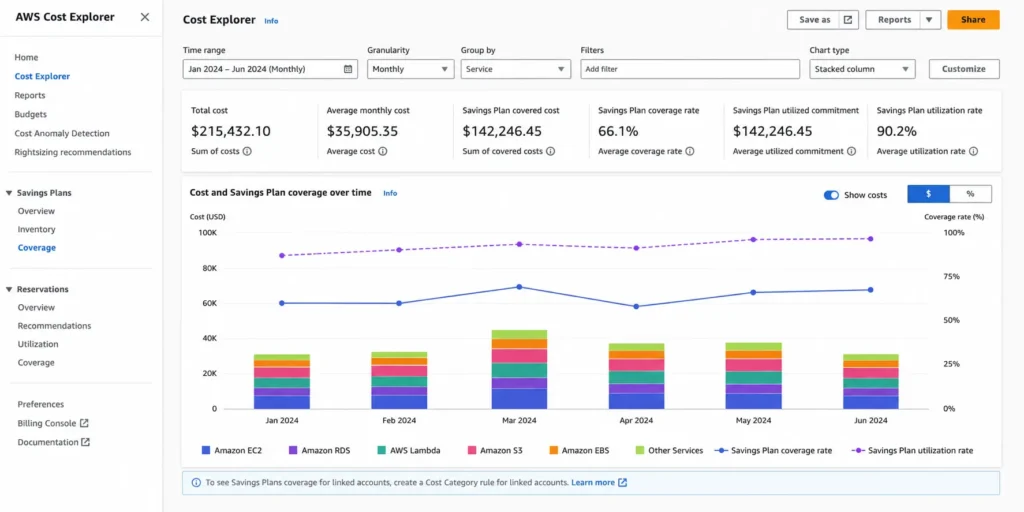Collapse the Reservations section
The image size is (1024, 512).
(x=9, y=289)
